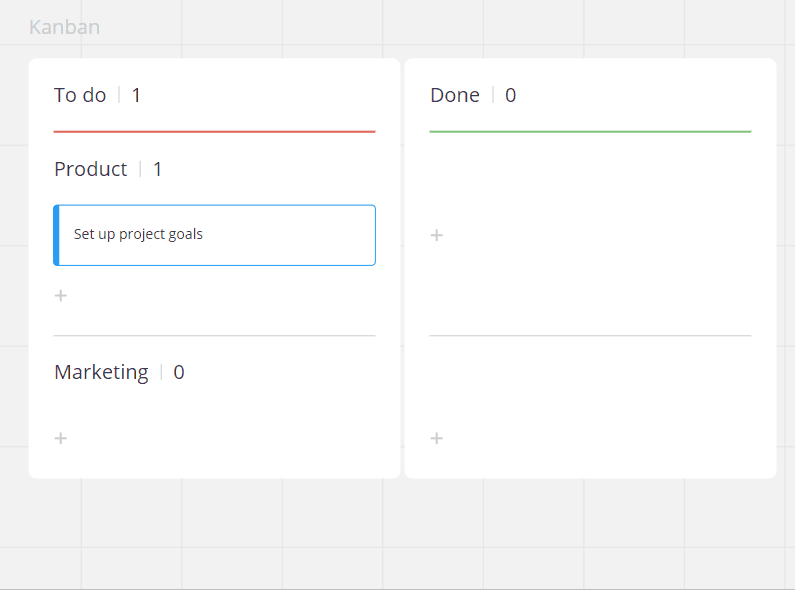Image resolution: width=795 pixels, height=590 pixels.
Task: Add a card under Marketing in To do
Action: 61,438
